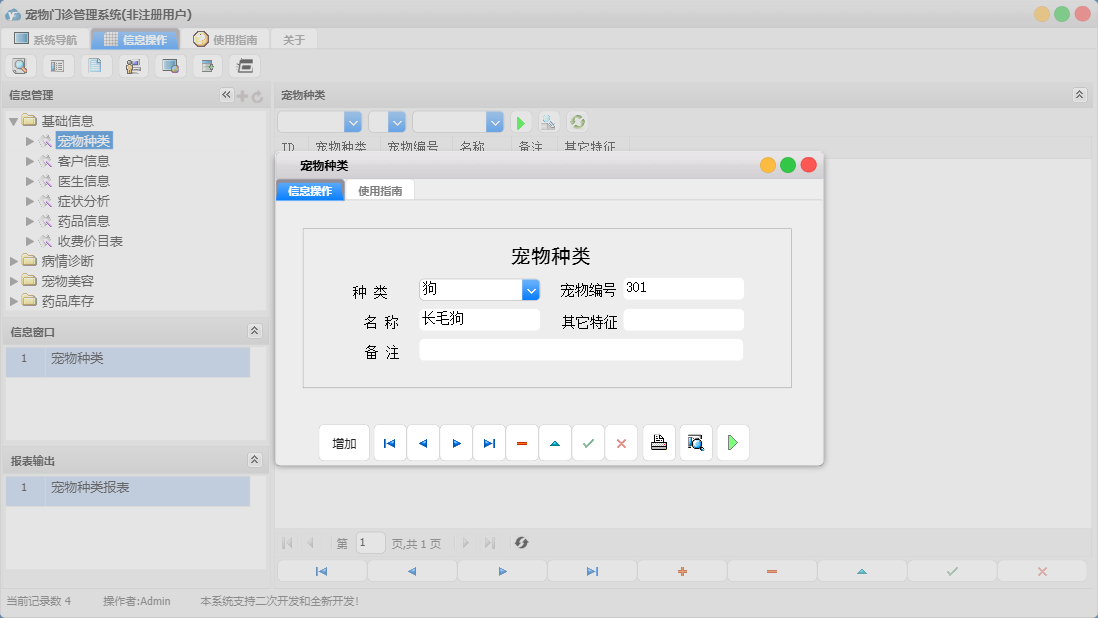
Task: Click the printer icon in the pet species dialog
Action: click(x=658, y=442)
